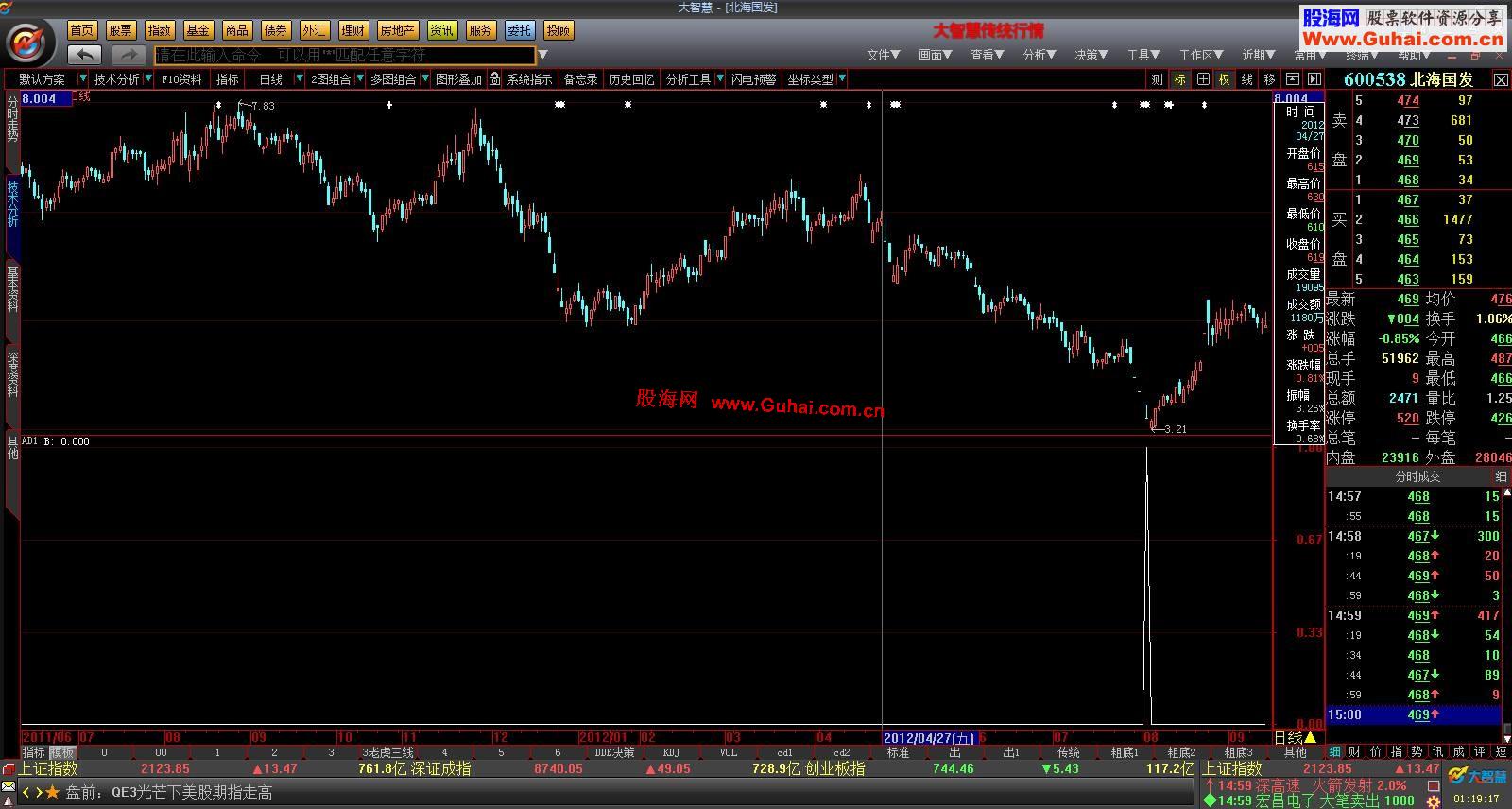Open the 分析工具 dropdown arrow
Viewport: 1512px width, 809px height.
(x=719, y=79)
